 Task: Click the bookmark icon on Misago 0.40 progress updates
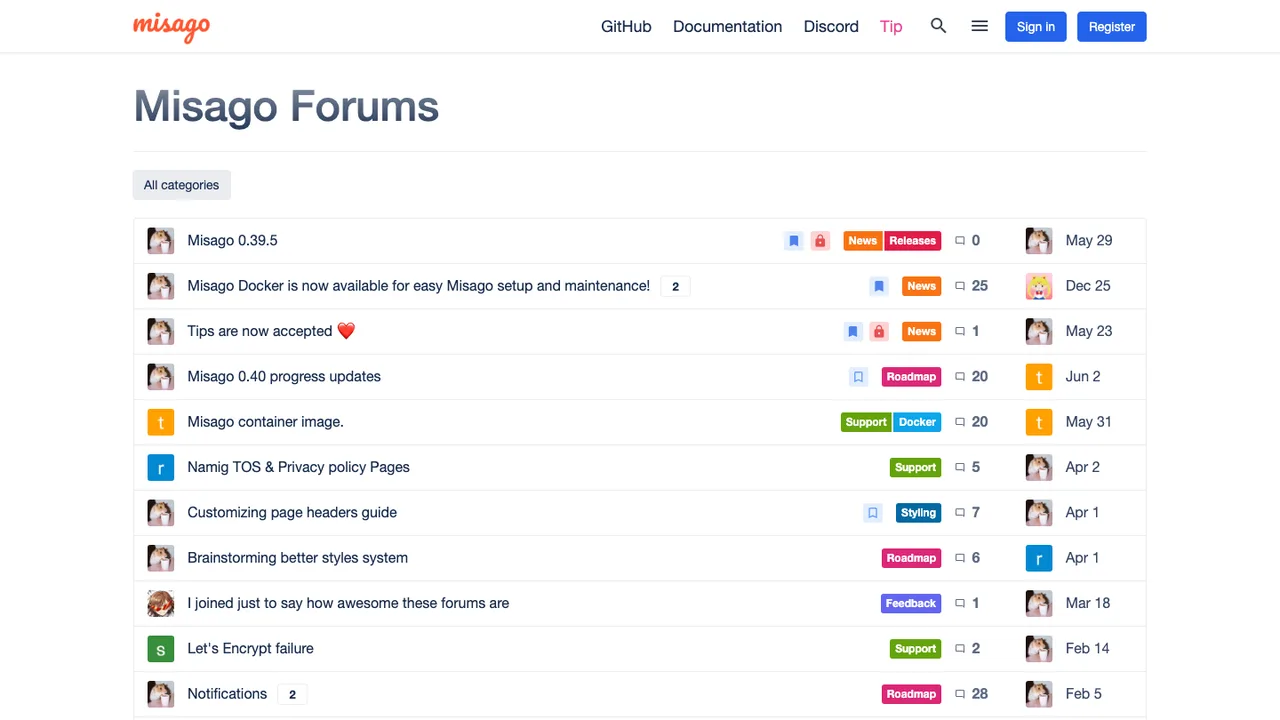pos(858,377)
